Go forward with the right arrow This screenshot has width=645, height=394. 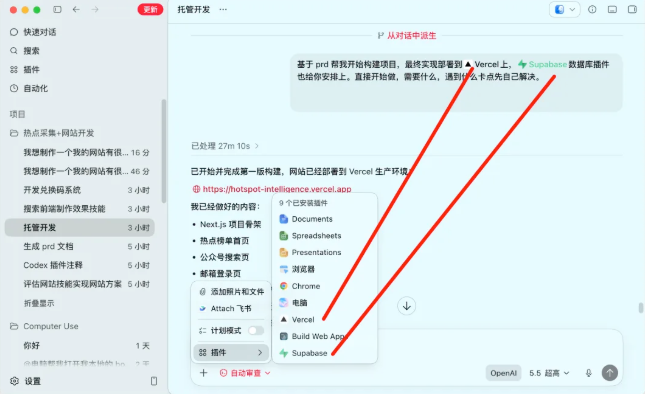95,9
